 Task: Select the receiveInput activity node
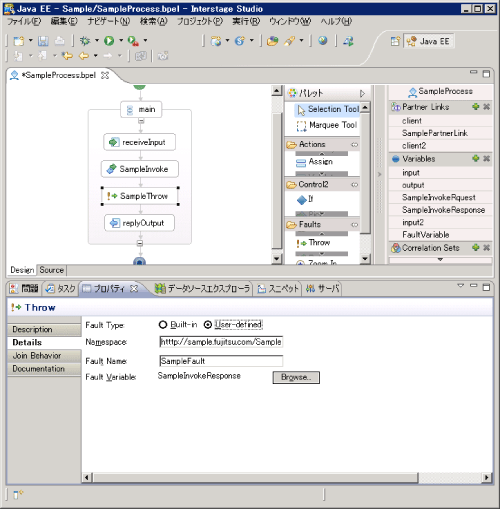(140, 142)
